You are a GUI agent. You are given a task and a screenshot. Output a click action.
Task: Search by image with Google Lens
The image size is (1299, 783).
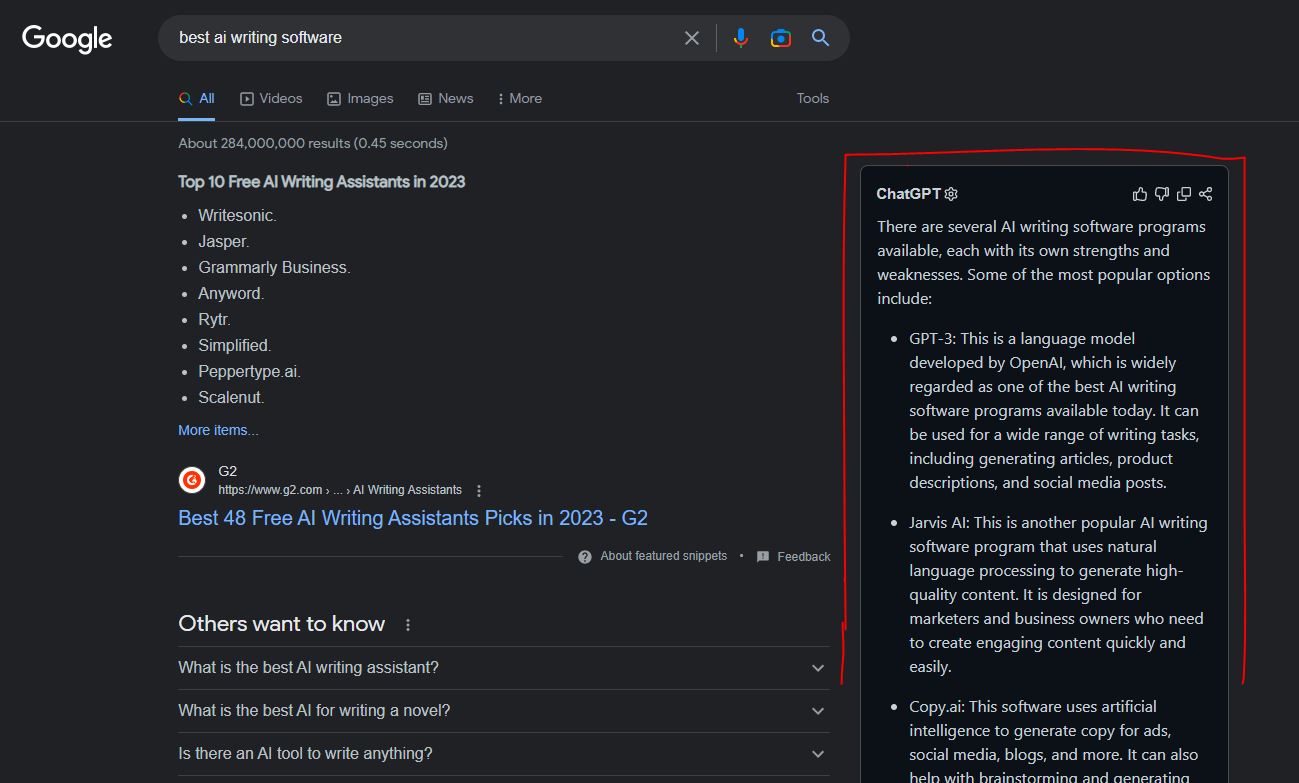(780, 37)
